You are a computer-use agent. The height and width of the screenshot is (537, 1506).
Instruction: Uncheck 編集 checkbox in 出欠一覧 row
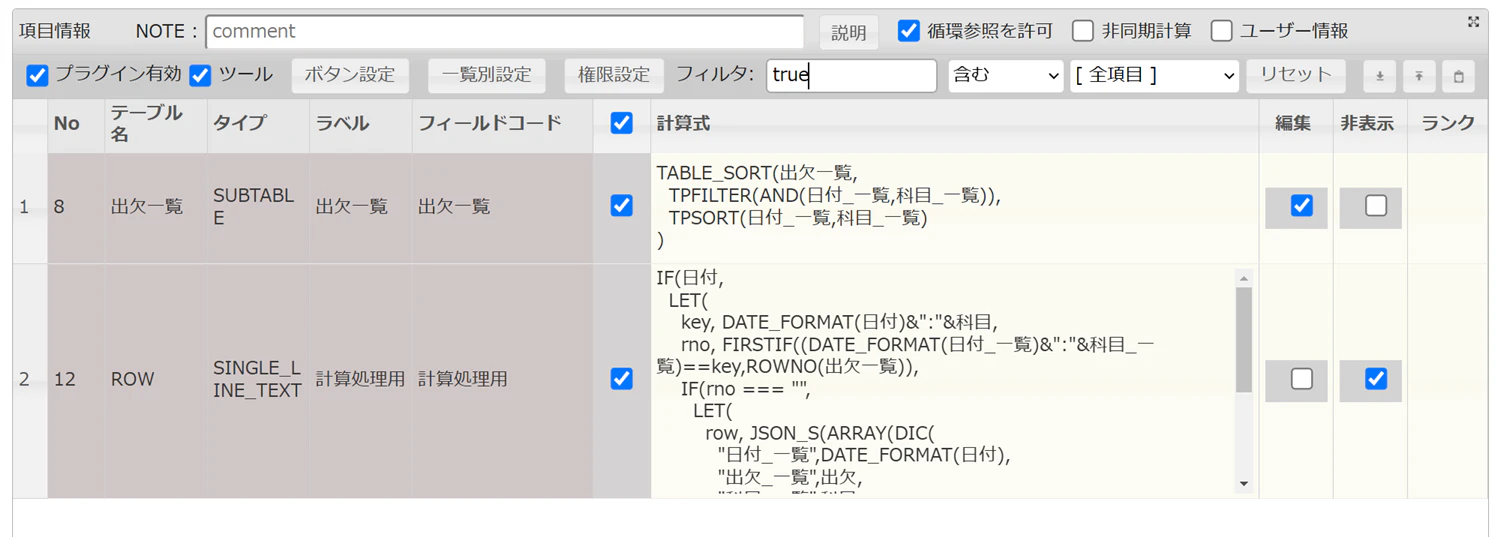pos(1301,206)
